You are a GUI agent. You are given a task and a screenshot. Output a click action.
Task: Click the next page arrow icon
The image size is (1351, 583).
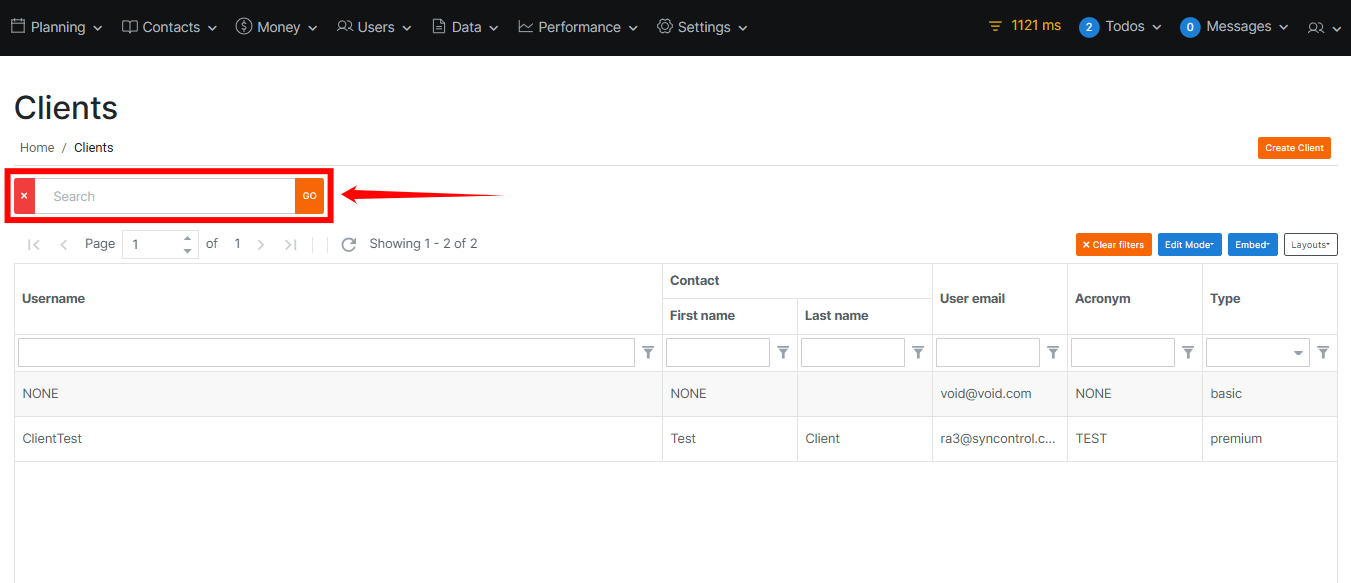pos(261,244)
